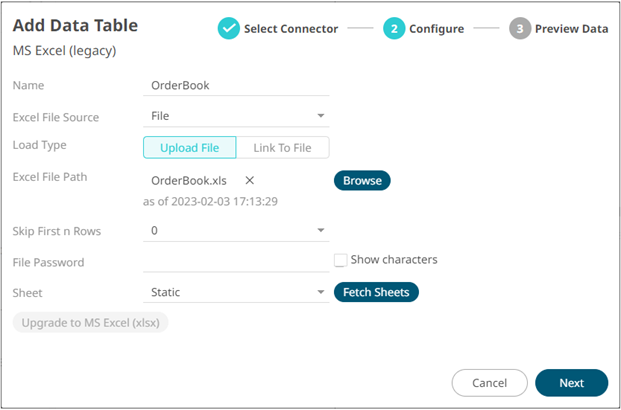621x410 pixels.
Task: Select the Upload File load type
Action: (190, 148)
